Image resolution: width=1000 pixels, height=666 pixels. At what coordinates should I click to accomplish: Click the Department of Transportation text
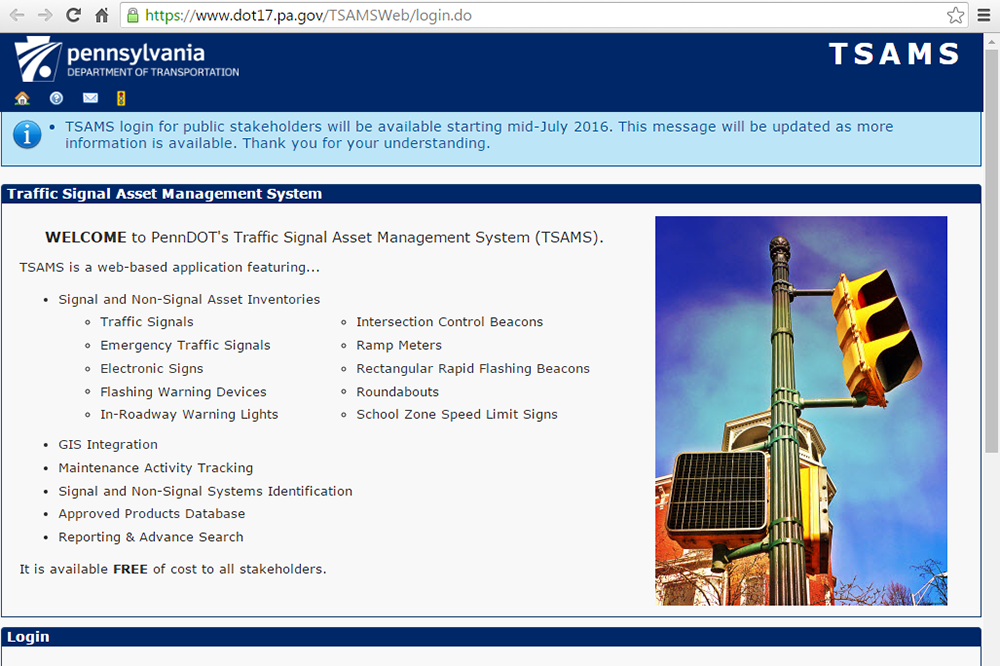coord(153,72)
